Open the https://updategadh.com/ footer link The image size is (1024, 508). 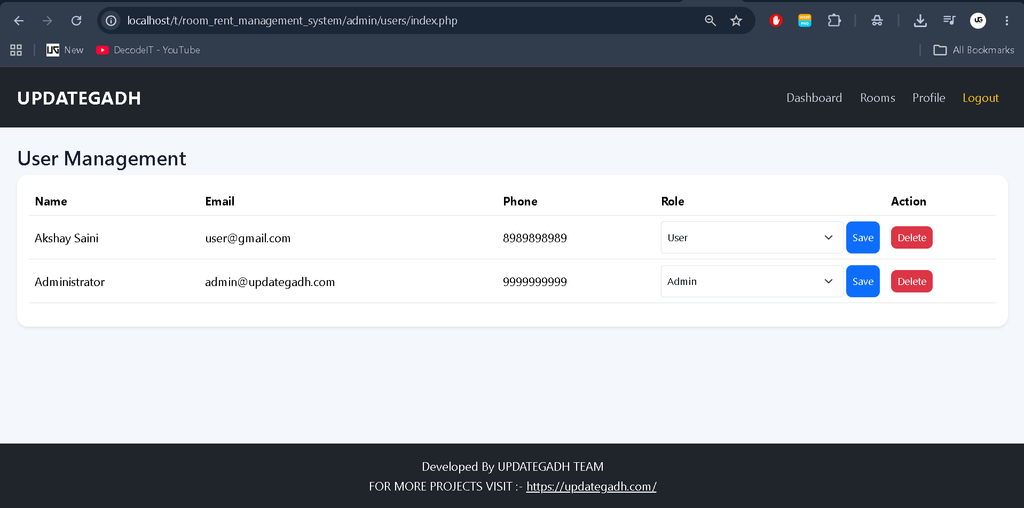tap(591, 486)
